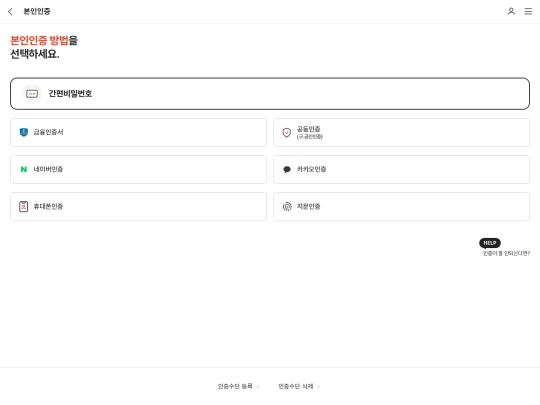Click the 공동인증 shield check icon

287,133
